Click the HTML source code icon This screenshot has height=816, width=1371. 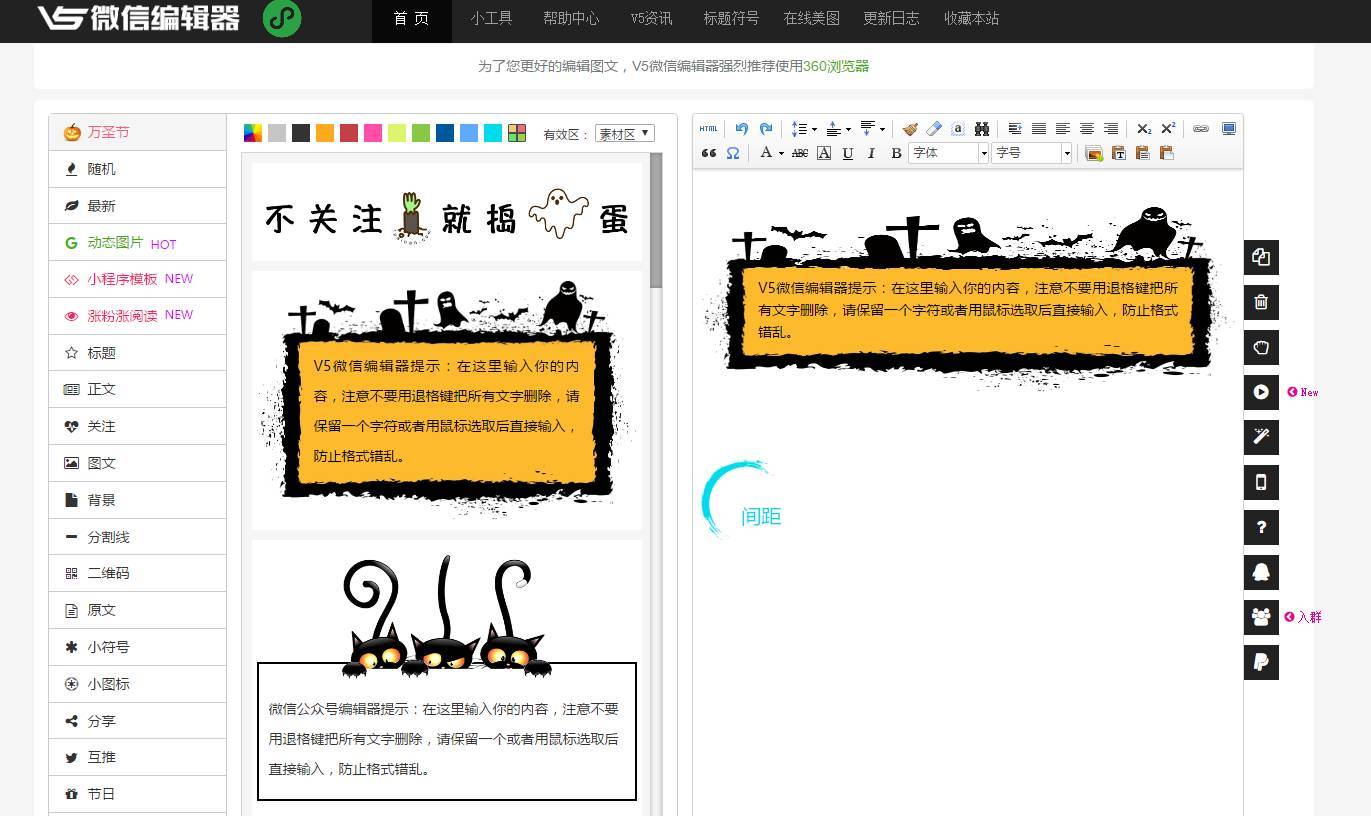709,128
